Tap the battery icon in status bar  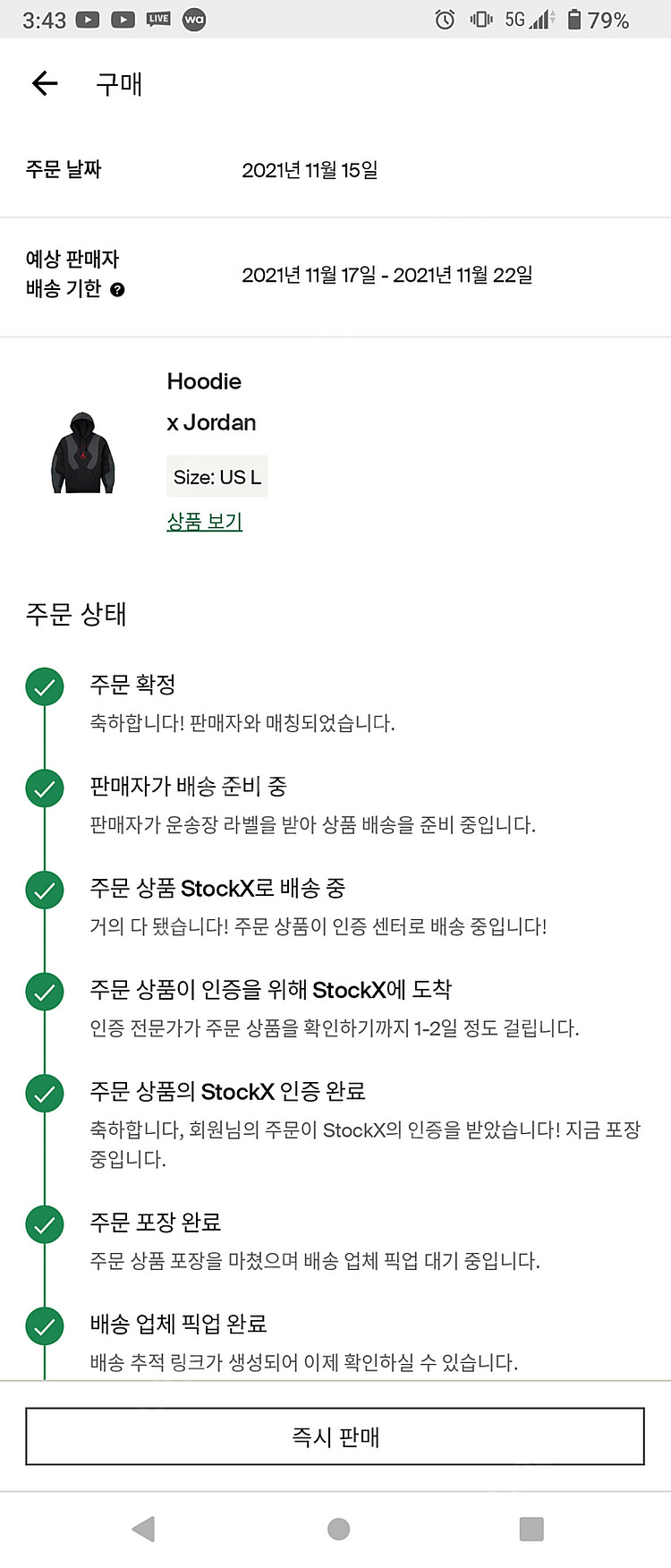574,20
